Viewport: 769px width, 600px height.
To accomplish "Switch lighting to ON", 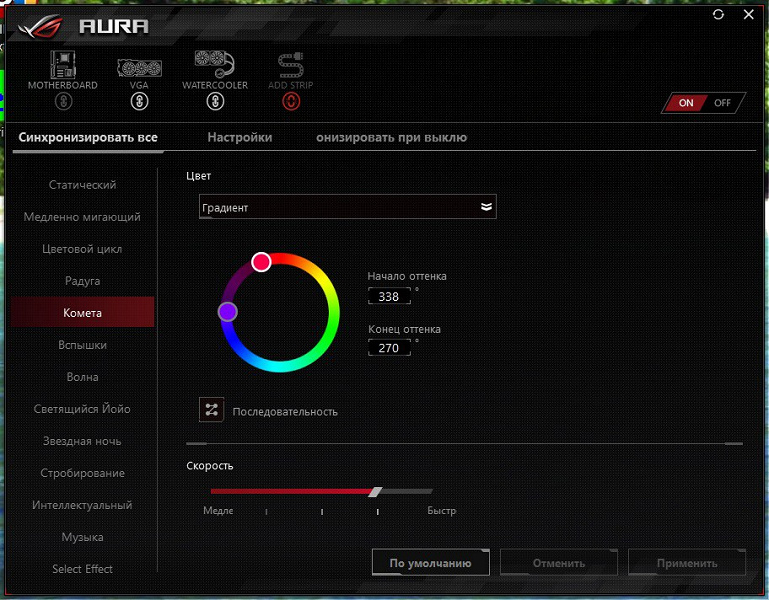I will pos(686,103).
